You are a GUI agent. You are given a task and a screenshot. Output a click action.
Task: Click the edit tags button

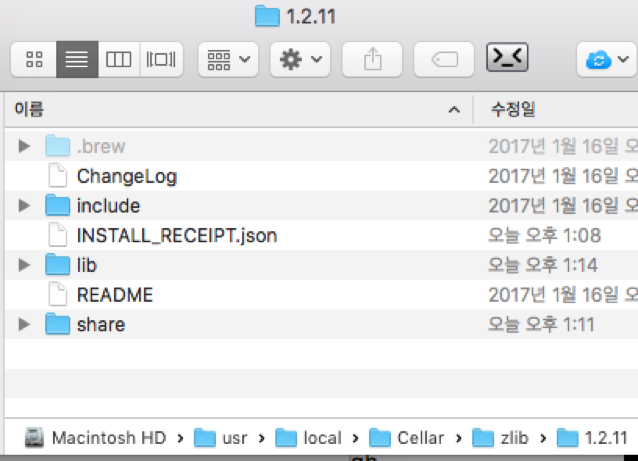coord(444,60)
